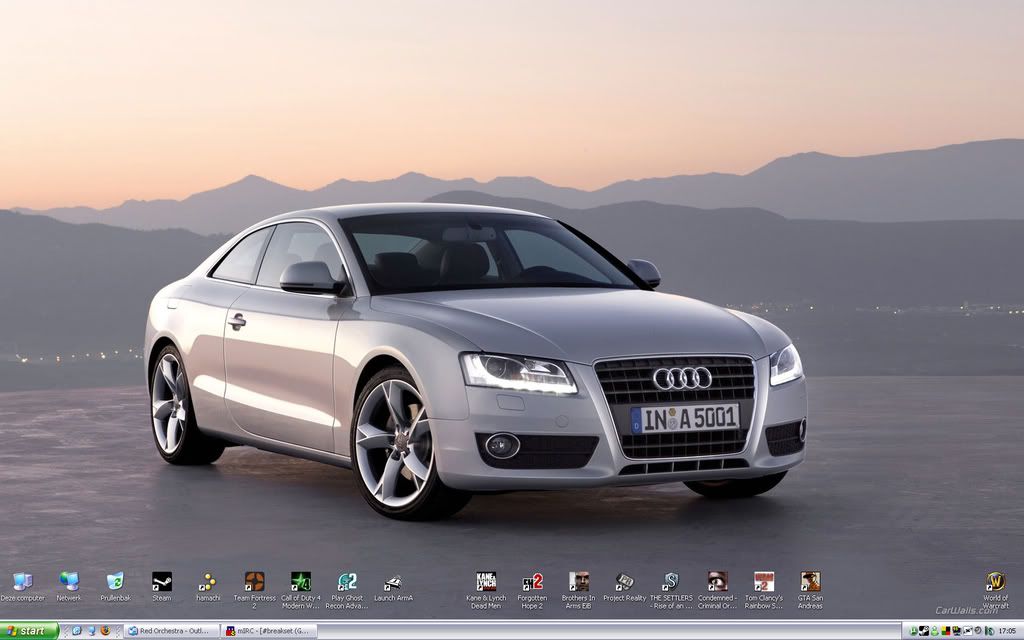The width and height of the screenshot is (1024, 640).
Task: Select the Project Reality desktop icon
Action: point(624,581)
